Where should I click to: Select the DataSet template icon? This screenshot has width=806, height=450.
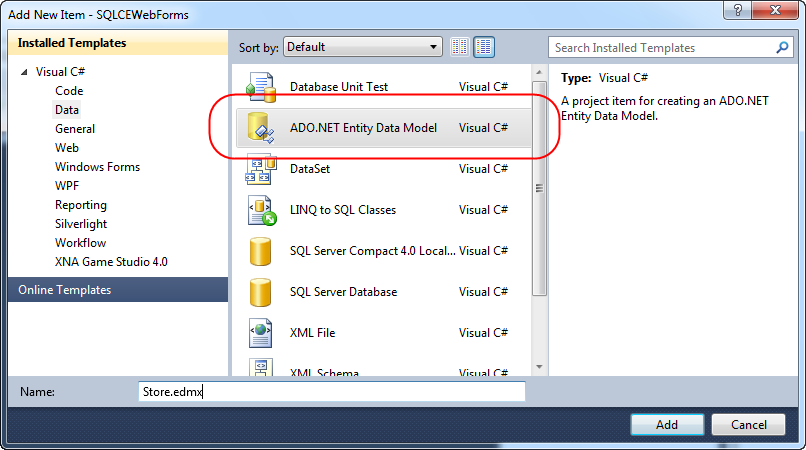pos(261,169)
